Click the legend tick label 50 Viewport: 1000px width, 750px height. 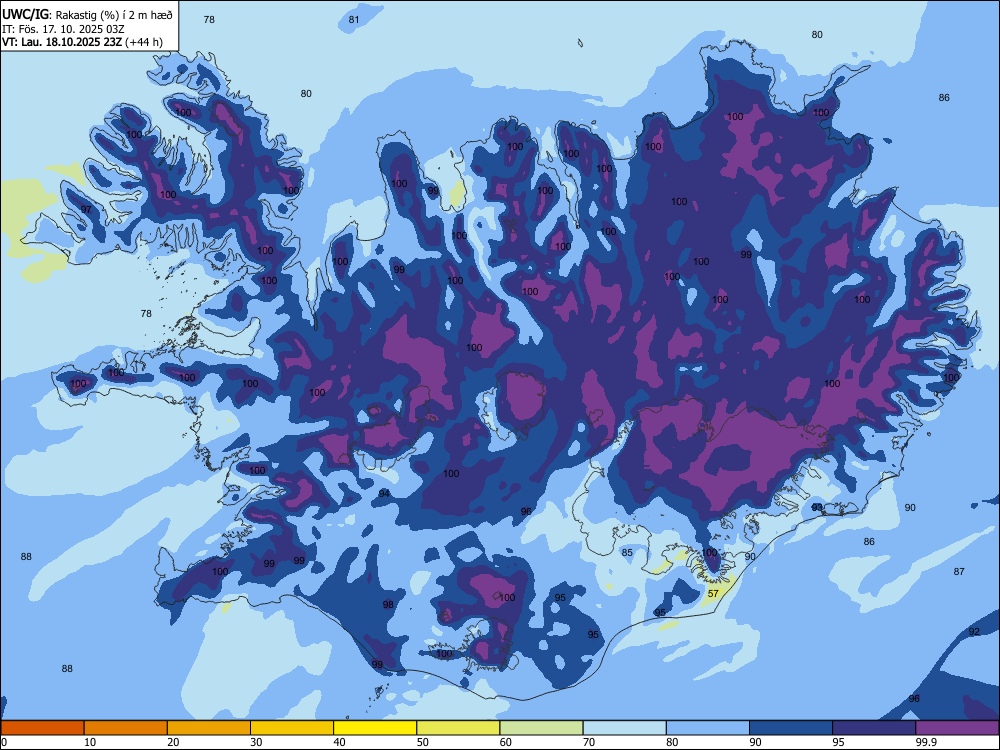coord(423,742)
